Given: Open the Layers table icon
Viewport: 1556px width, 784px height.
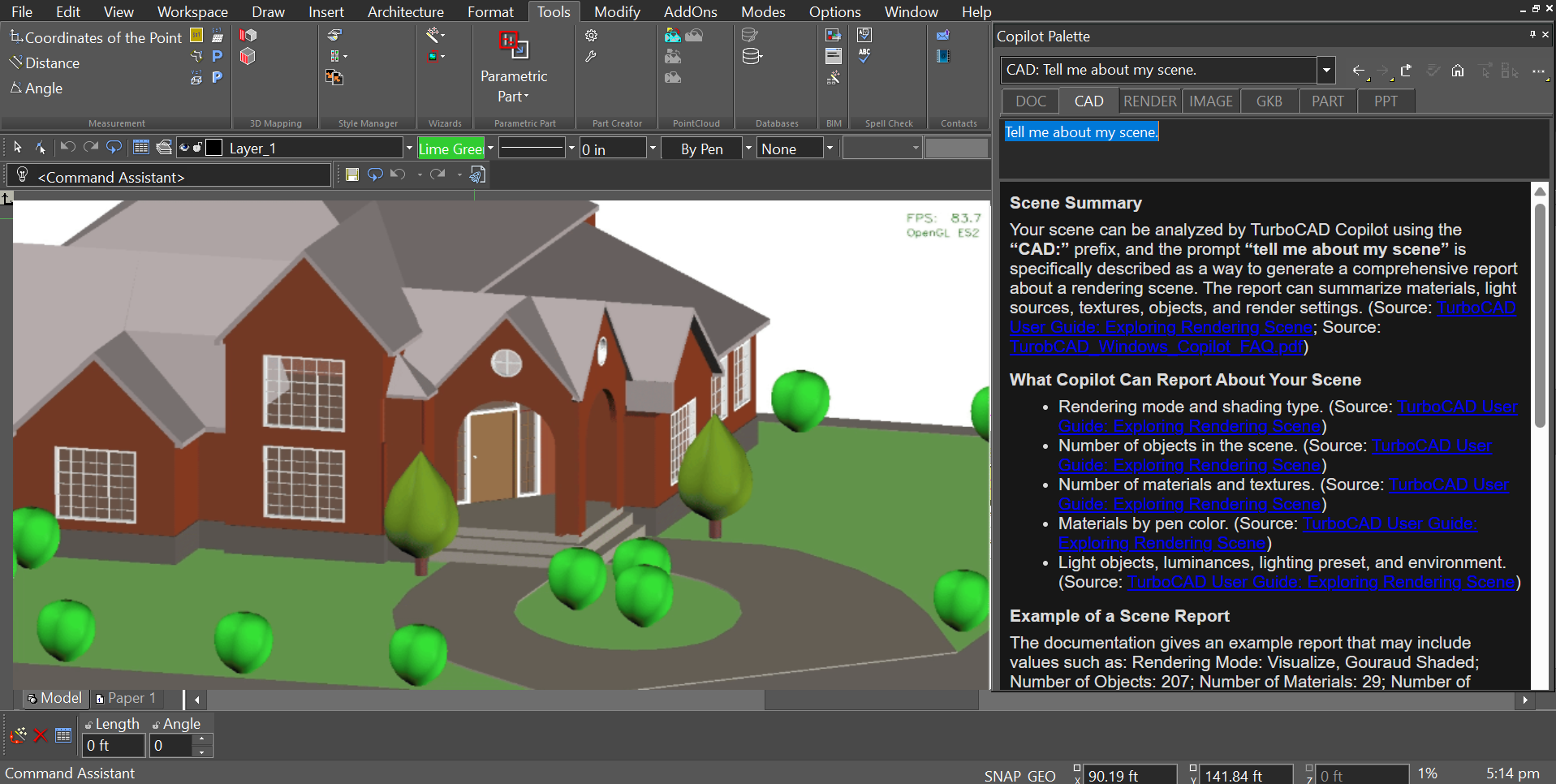Looking at the screenshot, I should pyautogui.click(x=141, y=147).
